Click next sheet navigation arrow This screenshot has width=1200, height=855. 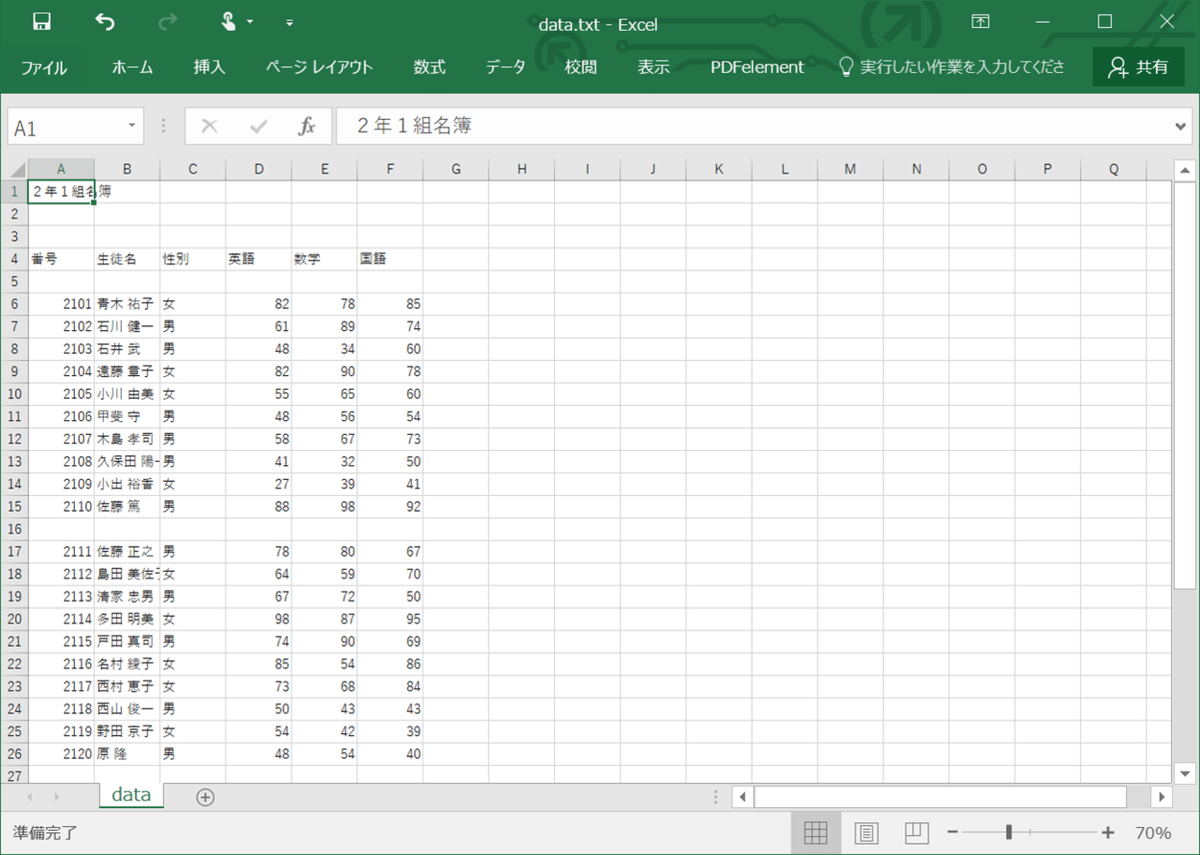click(x=56, y=797)
